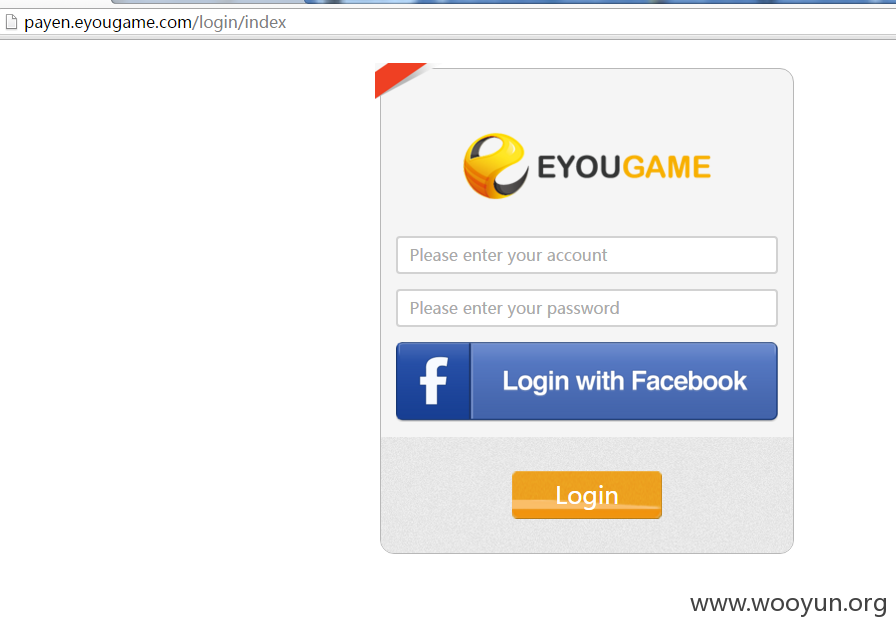Click the /login/index path in the URL
Screen dimensions: 896x632
[x=239, y=22]
